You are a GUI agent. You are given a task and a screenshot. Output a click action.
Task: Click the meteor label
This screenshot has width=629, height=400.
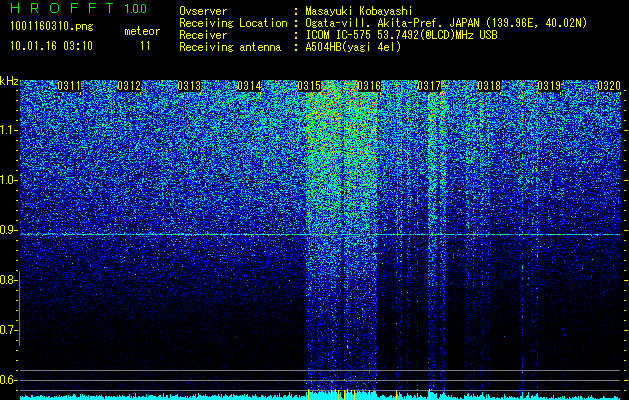pyautogui.click(x=142, y=31)
